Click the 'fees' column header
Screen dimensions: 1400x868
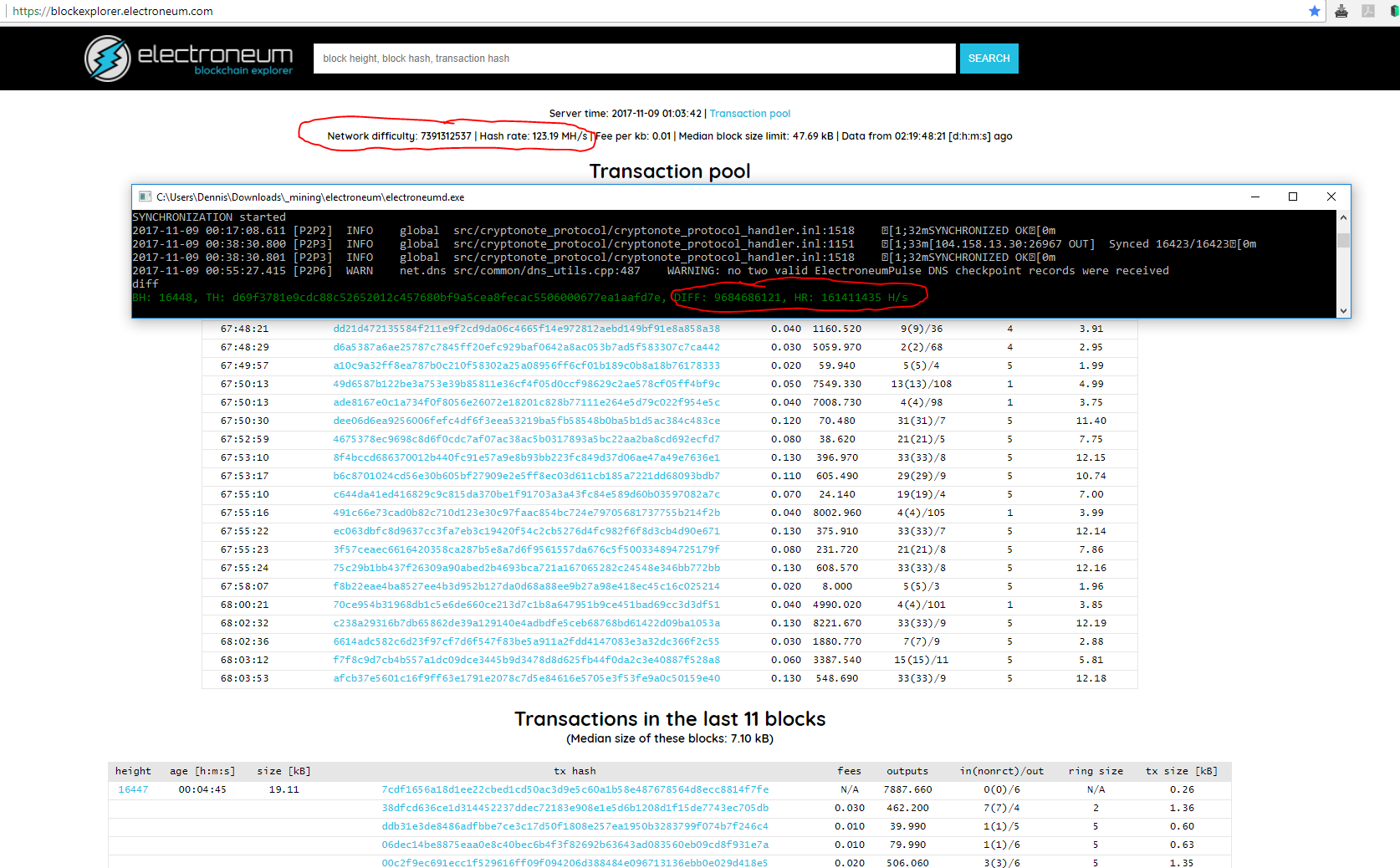[x=849, y=771]
